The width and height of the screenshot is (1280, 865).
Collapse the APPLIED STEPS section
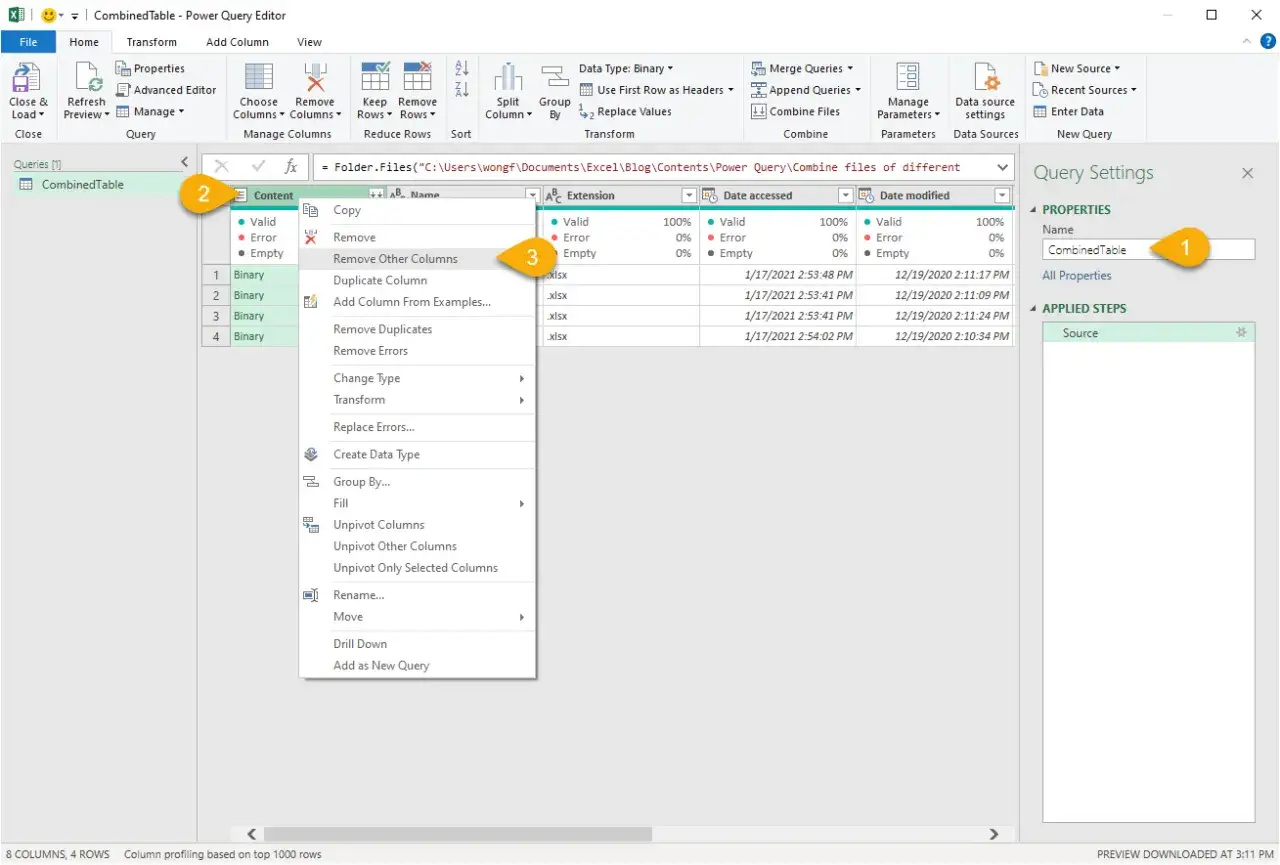click(x=1034, y=309)
